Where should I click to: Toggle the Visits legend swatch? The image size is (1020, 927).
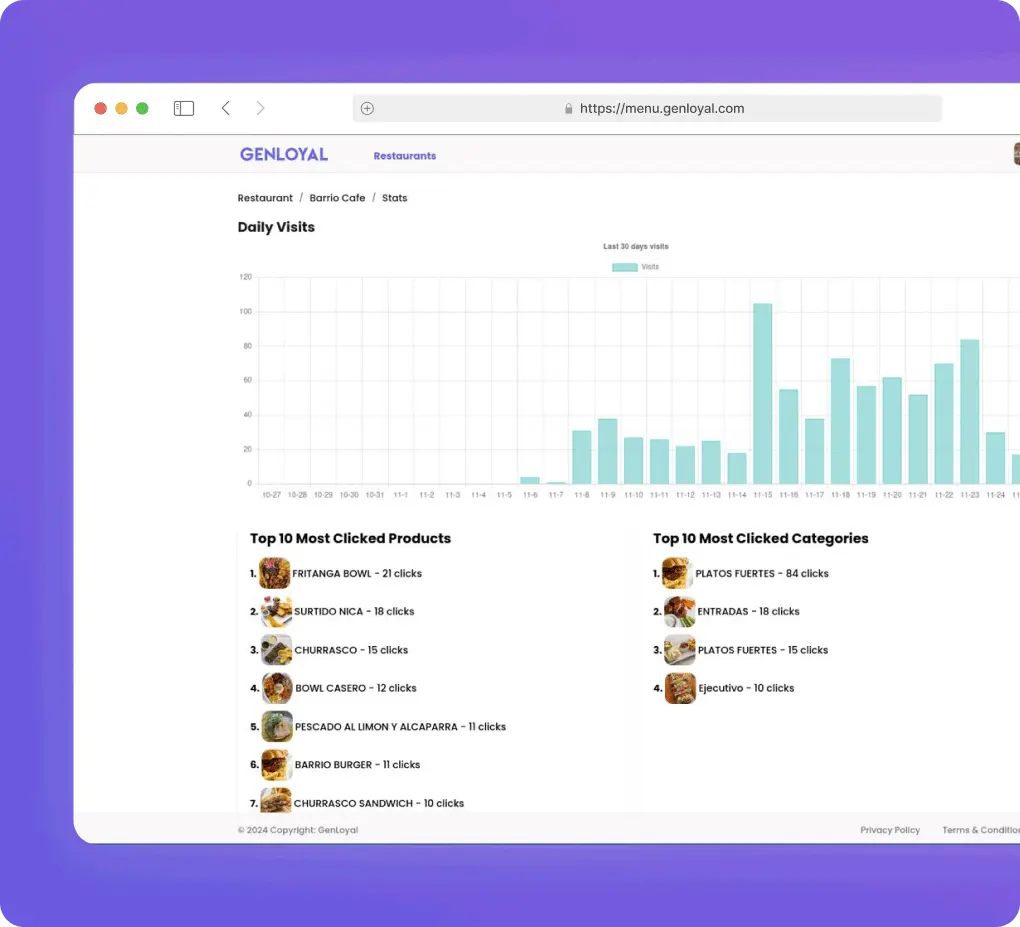click(x=624, y=267)
